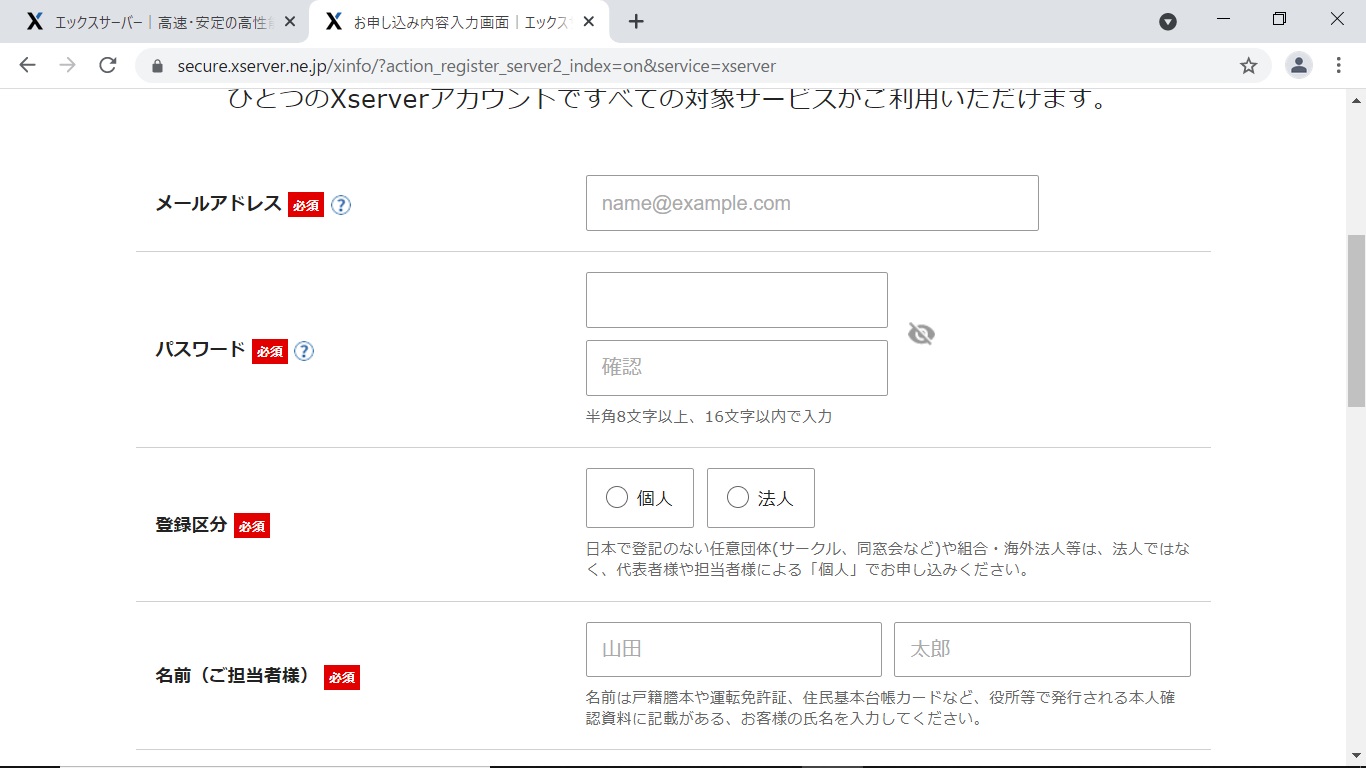This screenshot has height=768, width=1366.
Task: Click the 必須 badge beside メールアドレス
Action: [306, 205]
